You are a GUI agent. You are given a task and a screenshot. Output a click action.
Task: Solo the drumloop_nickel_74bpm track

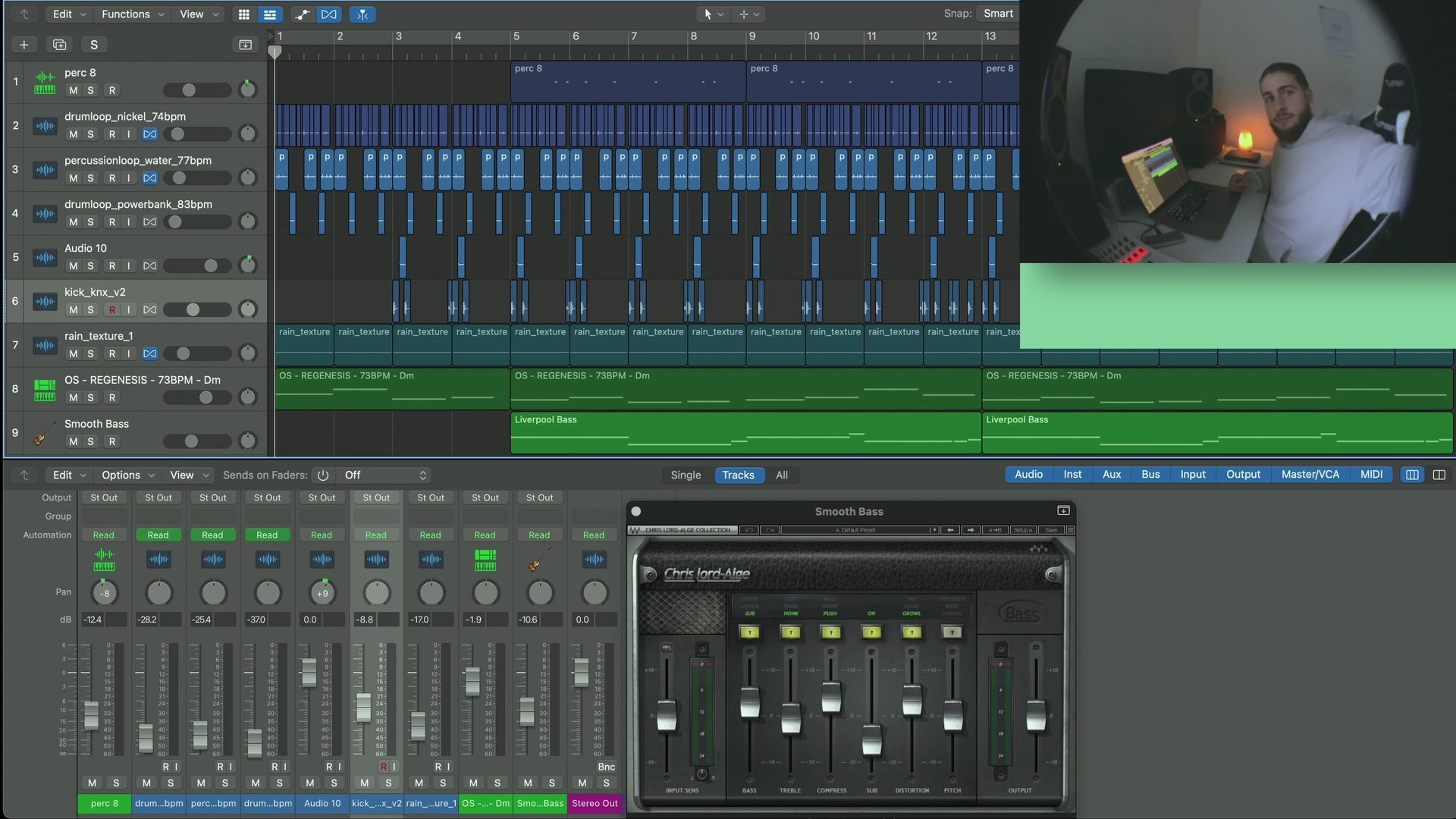click(x=91, y=134)
